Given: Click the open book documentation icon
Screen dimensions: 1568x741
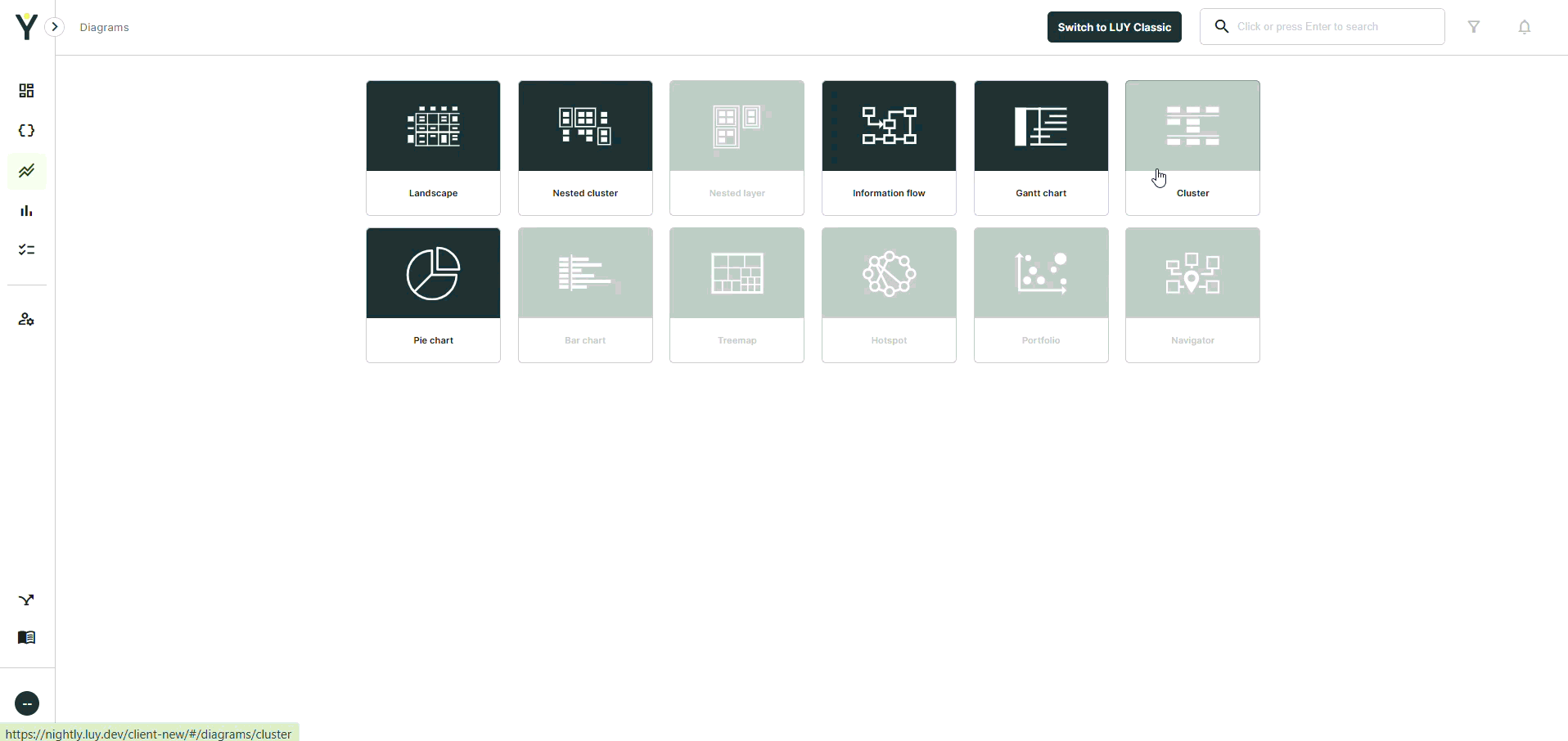Looking at the screenshot, I should (x=27, y=638).
